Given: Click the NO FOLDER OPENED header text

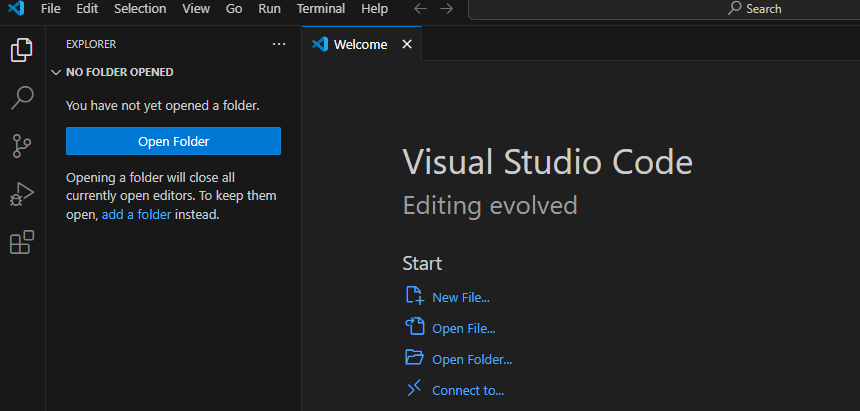Looking at the screenshot, I should tap(120, 72).
